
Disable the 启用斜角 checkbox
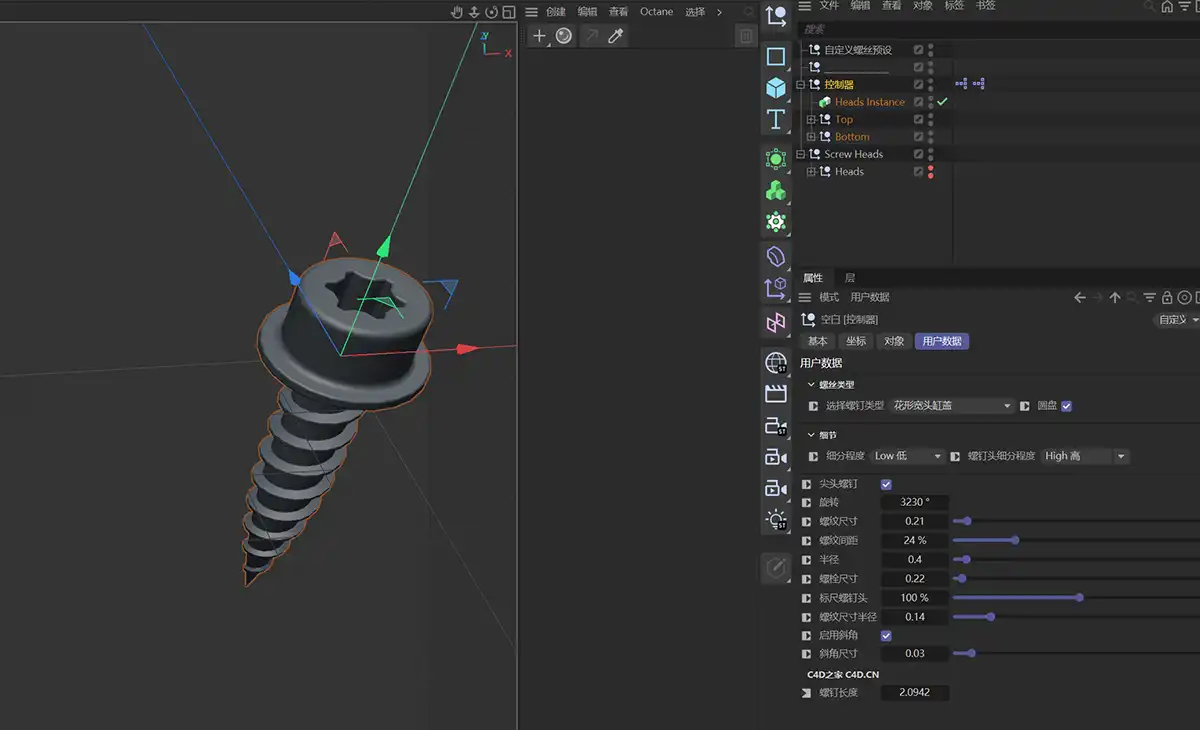[886, 635]
